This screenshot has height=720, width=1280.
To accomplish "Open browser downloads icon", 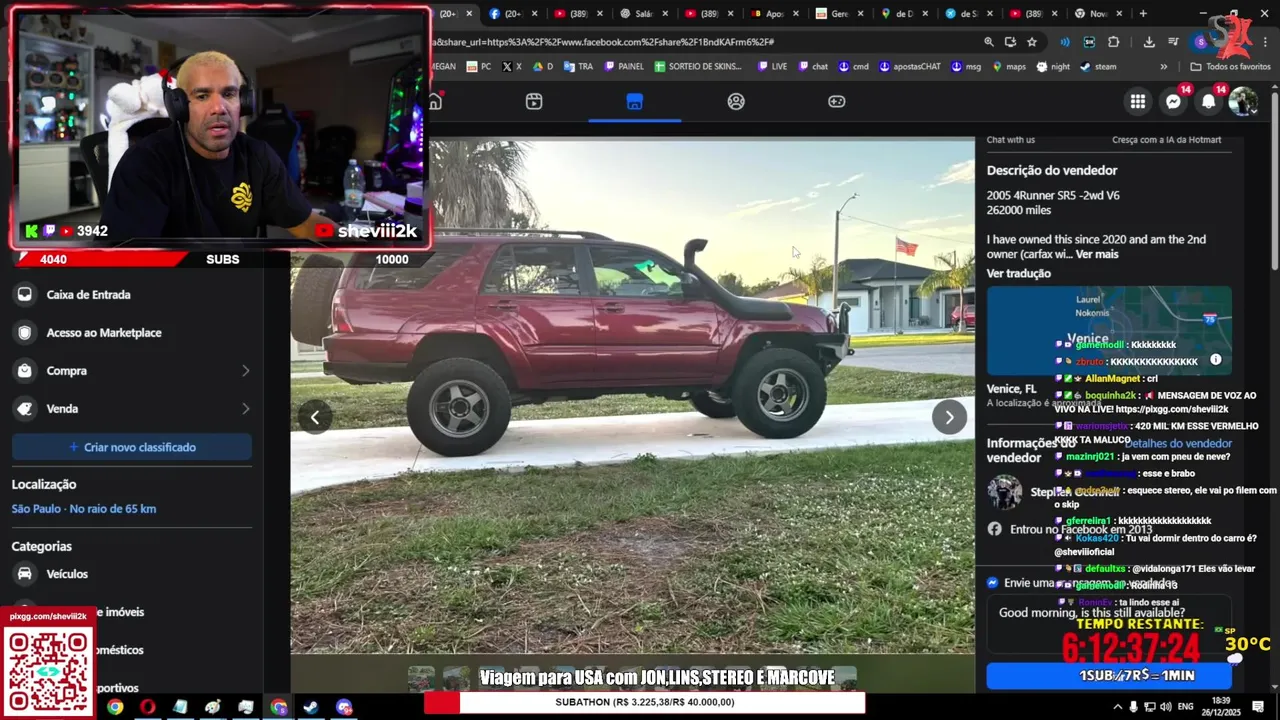I will (1149, 42).
